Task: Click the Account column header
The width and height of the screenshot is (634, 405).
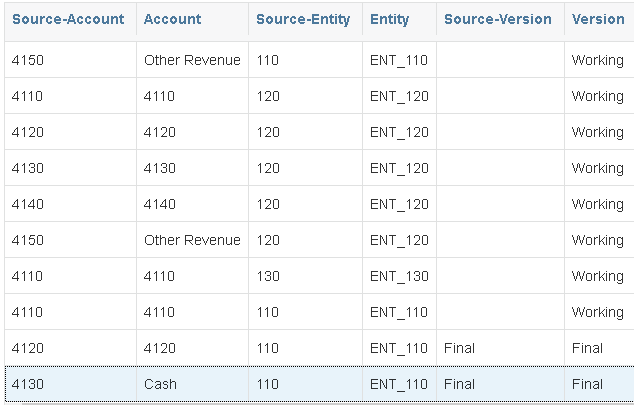Action: [x=172, y=19]
